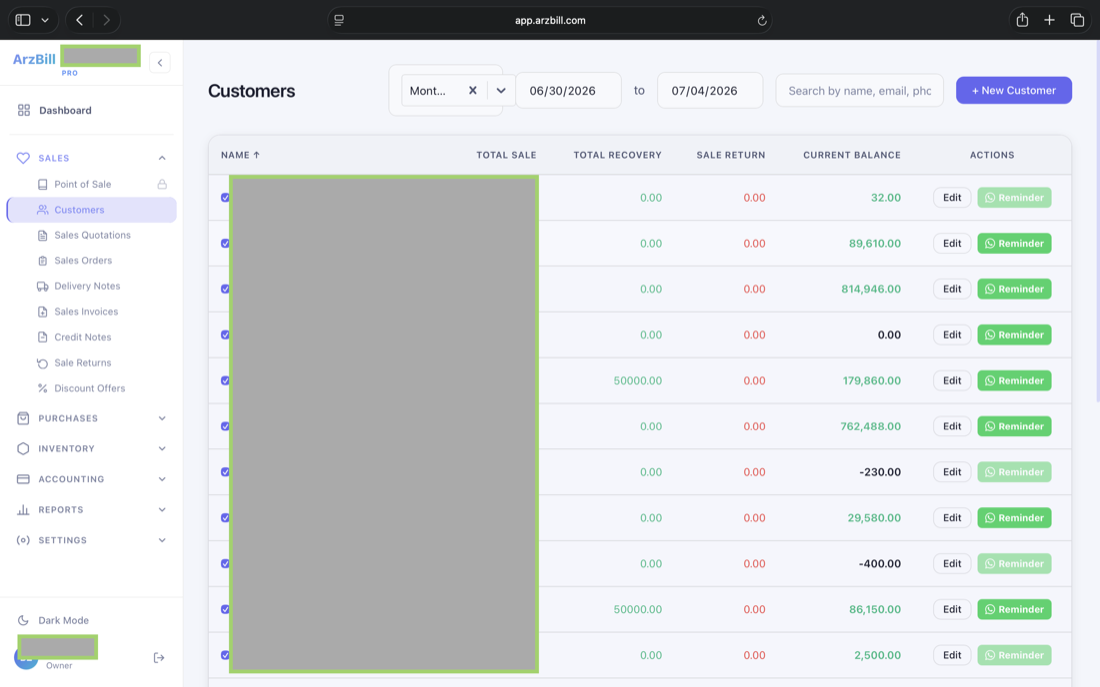Send Reminder to customer with balance 89,610.00
1100x687 pixels.
pyautogui.click(x=1014, y=244)
